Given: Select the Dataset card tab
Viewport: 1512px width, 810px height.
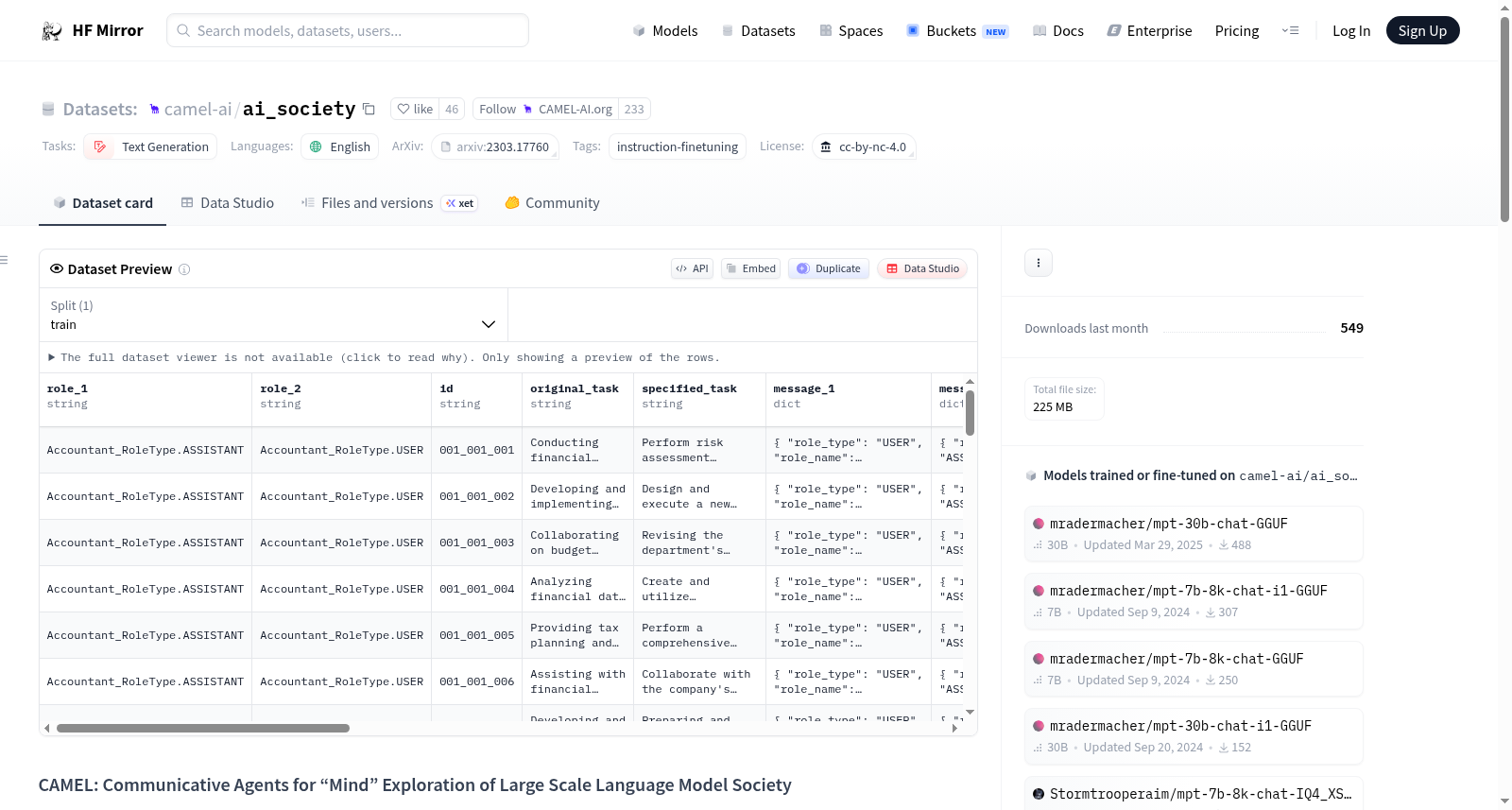Looking at the screenshot, I should pos(103,203).
